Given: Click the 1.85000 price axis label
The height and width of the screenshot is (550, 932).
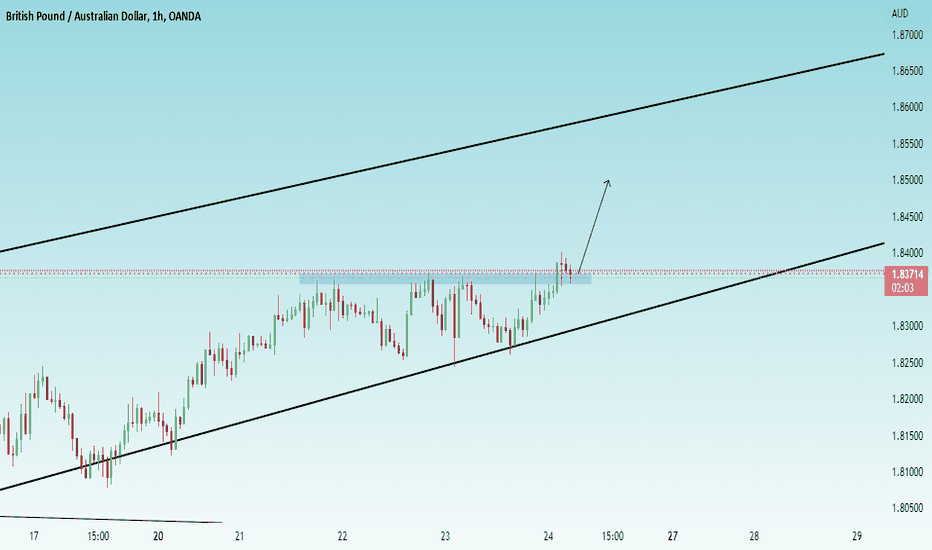Looking at the screenshot, I should tap(908, 180).
